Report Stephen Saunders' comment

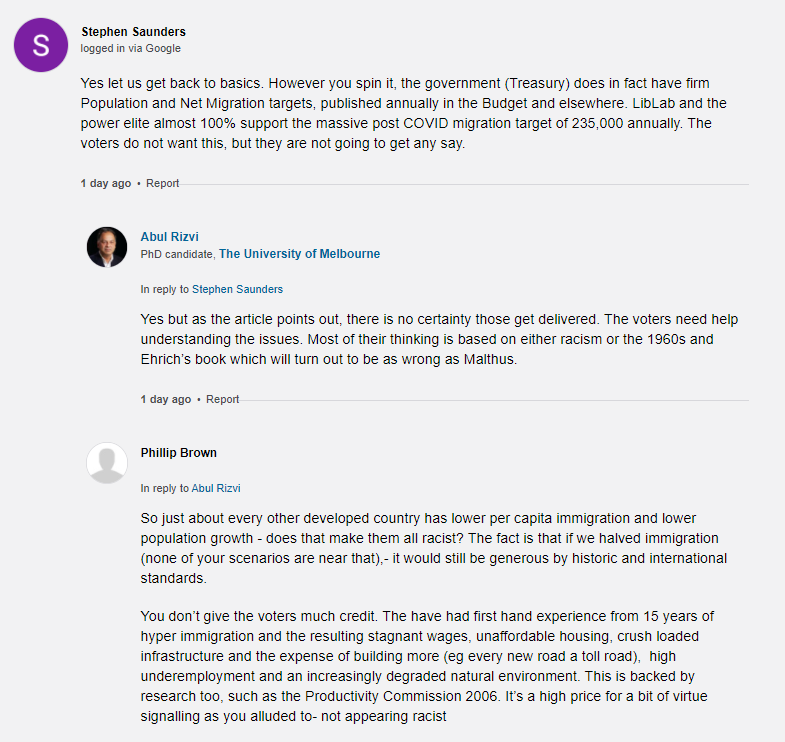pos(163,184)
